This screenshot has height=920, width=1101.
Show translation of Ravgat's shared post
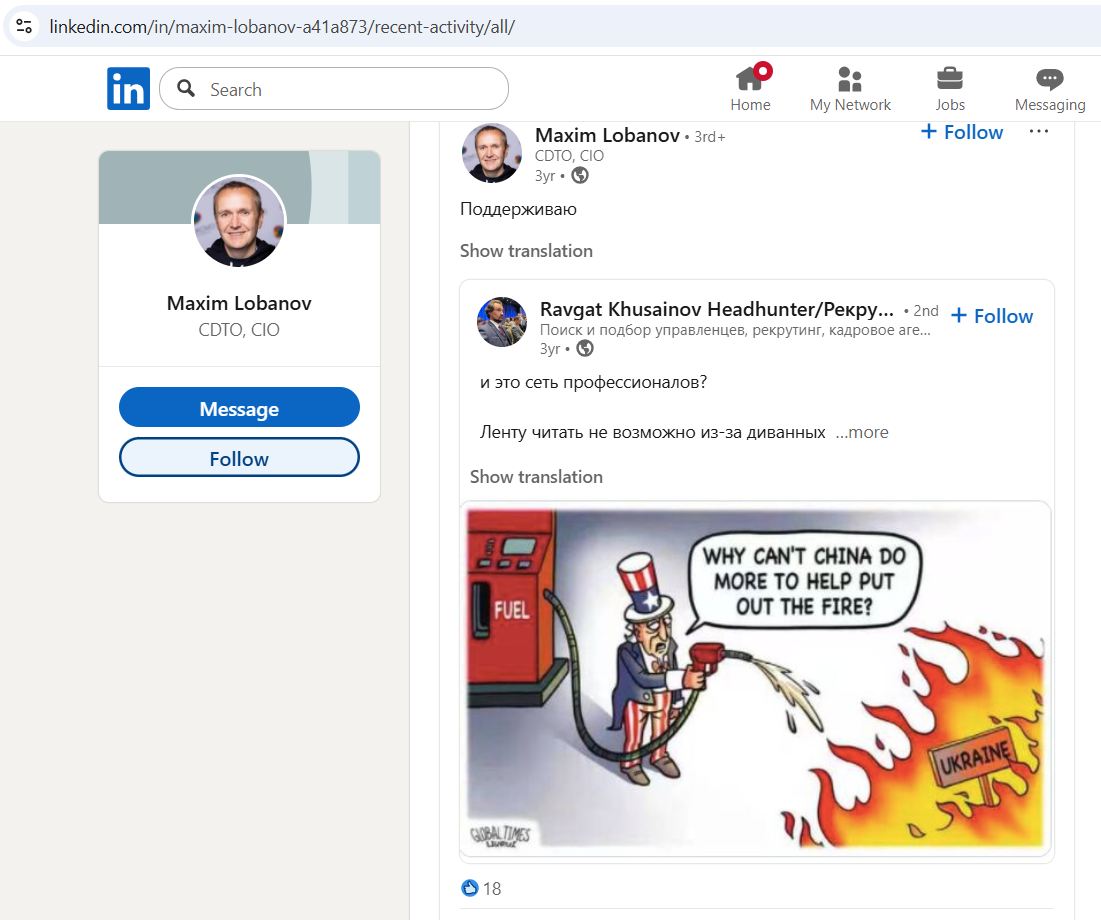[536, 477]
